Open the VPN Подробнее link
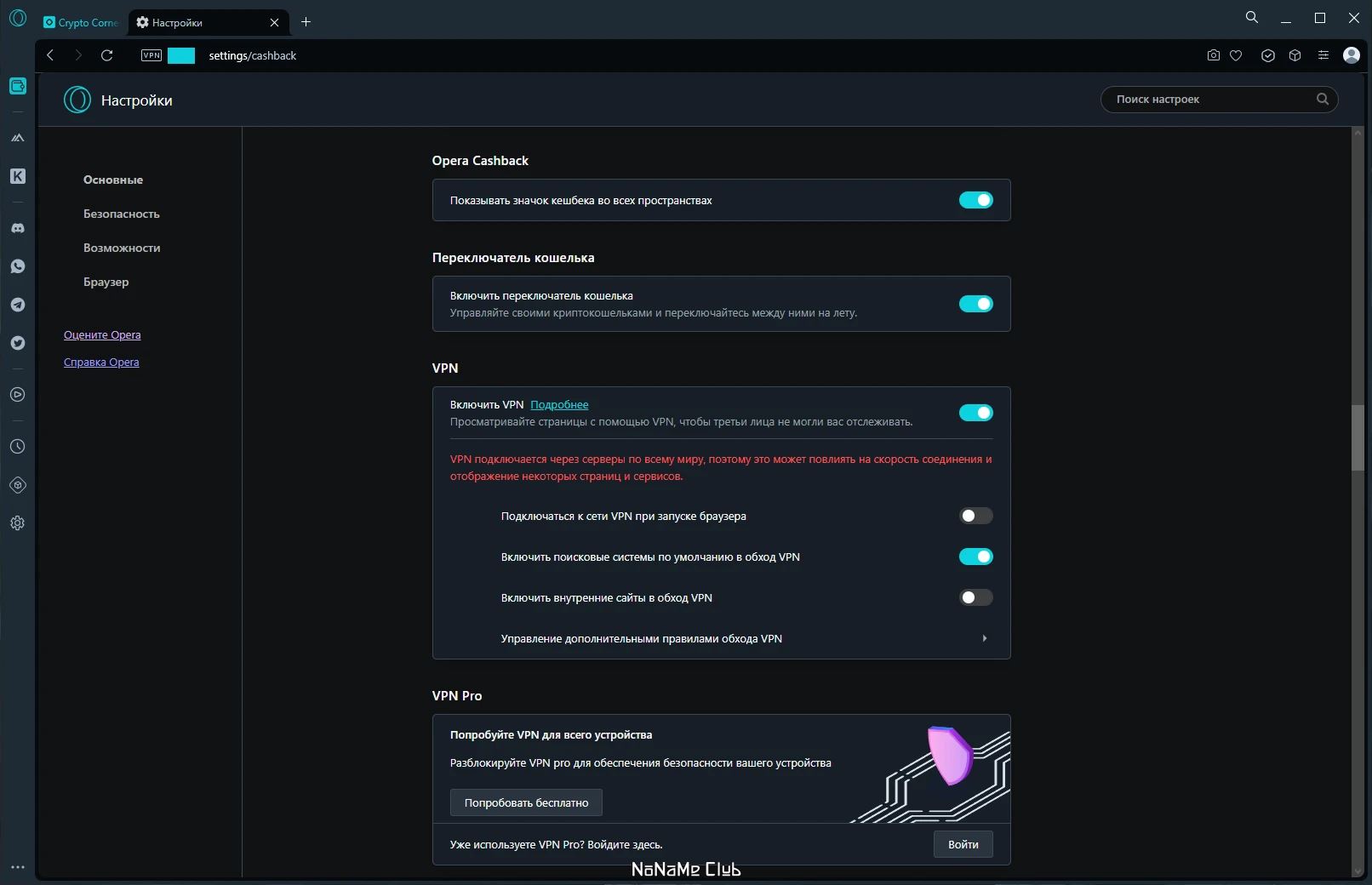This screenshot has width=1372, height=885. click(x=559, y=404)
